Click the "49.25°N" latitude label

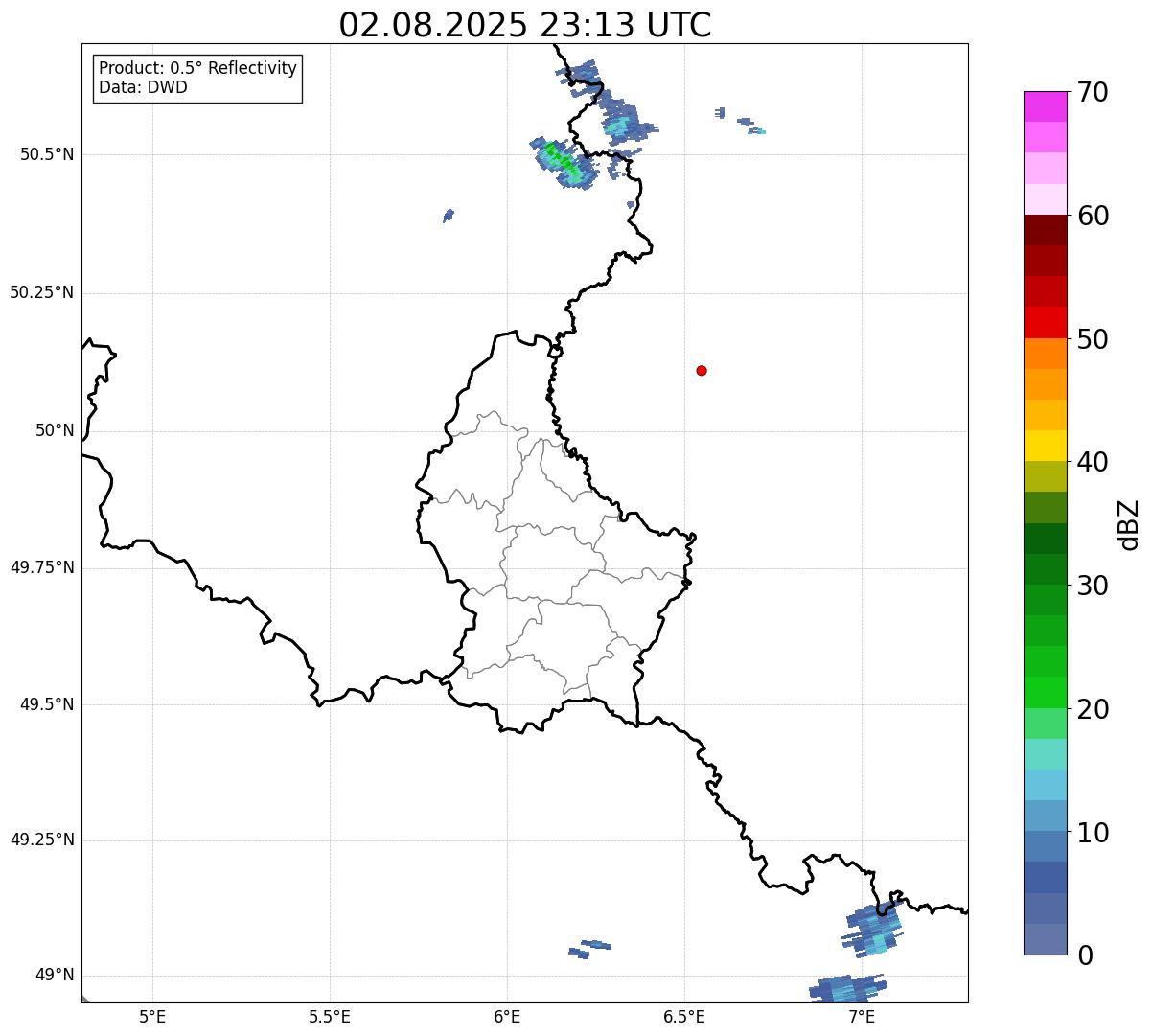point(42,840)
